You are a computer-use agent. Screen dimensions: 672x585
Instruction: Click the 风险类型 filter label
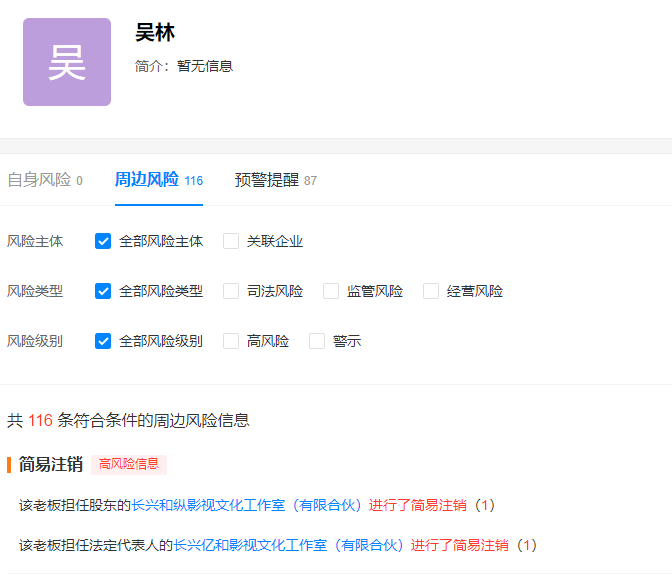click(35, 291)
